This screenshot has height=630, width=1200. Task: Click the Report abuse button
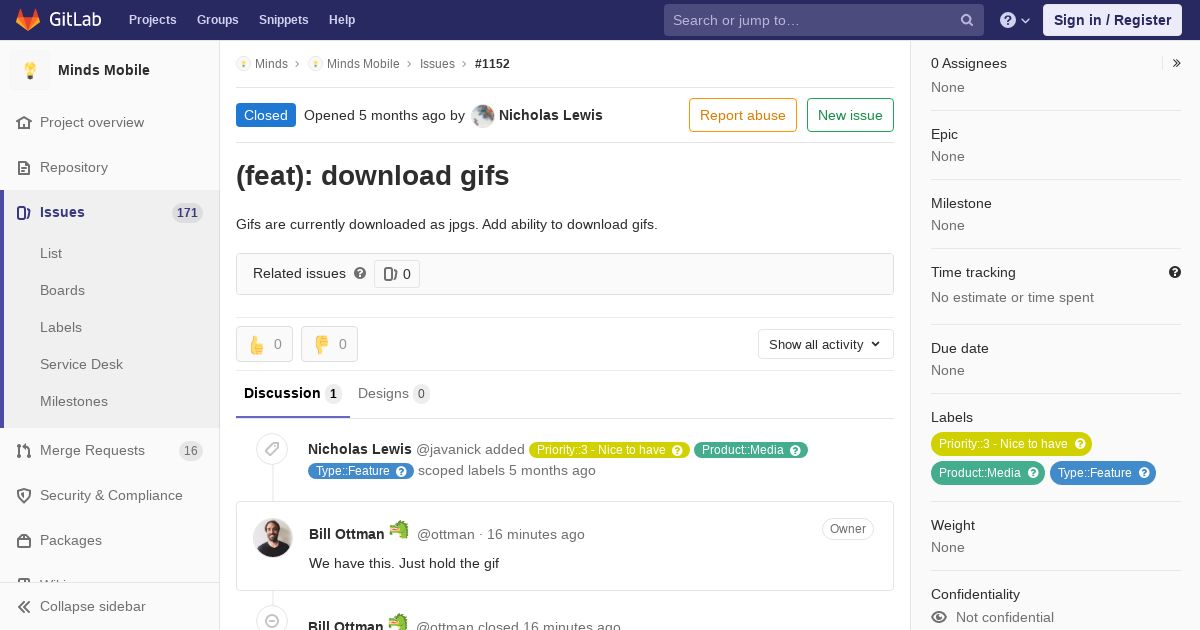[743, 115]
